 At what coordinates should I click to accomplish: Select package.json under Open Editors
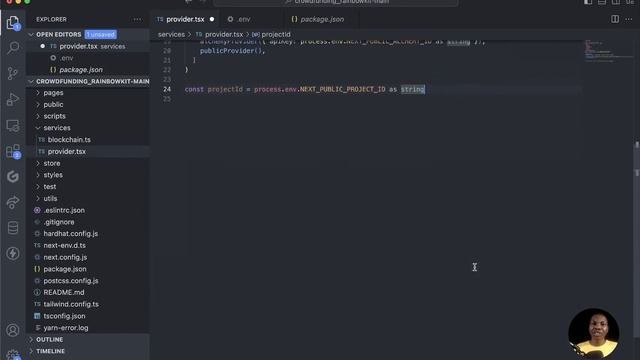coord(81,70)
